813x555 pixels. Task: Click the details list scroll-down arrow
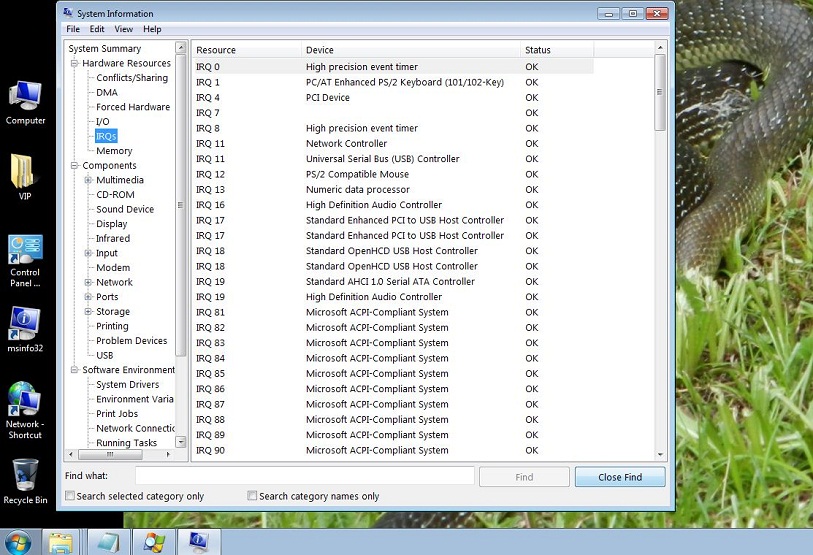pos(660,454)
